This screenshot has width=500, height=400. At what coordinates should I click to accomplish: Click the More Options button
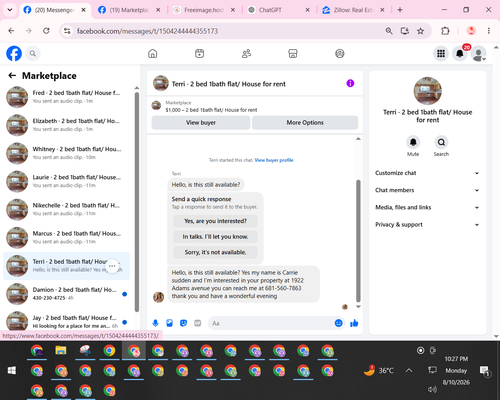[305, 123]
